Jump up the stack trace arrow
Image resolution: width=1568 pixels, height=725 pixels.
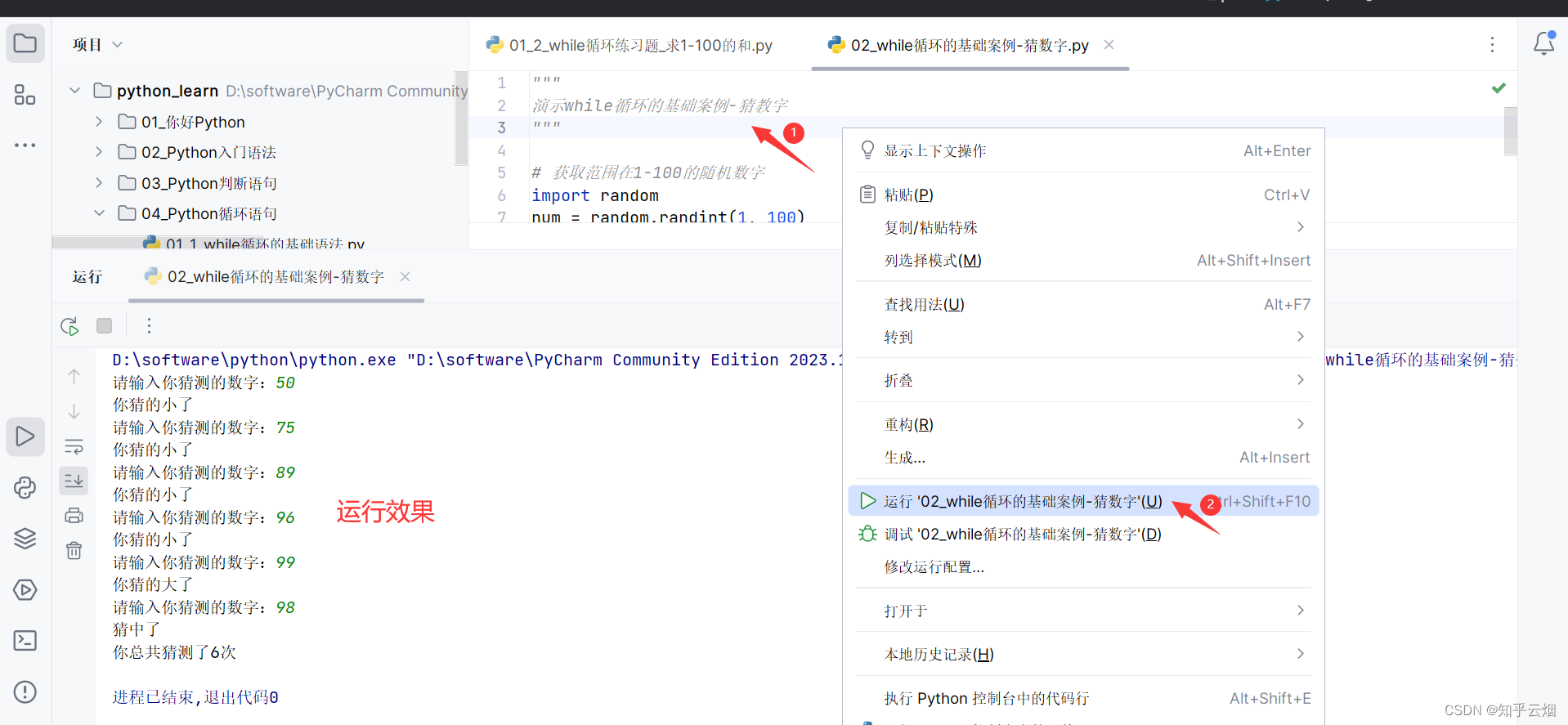click(x=74, y=376)
